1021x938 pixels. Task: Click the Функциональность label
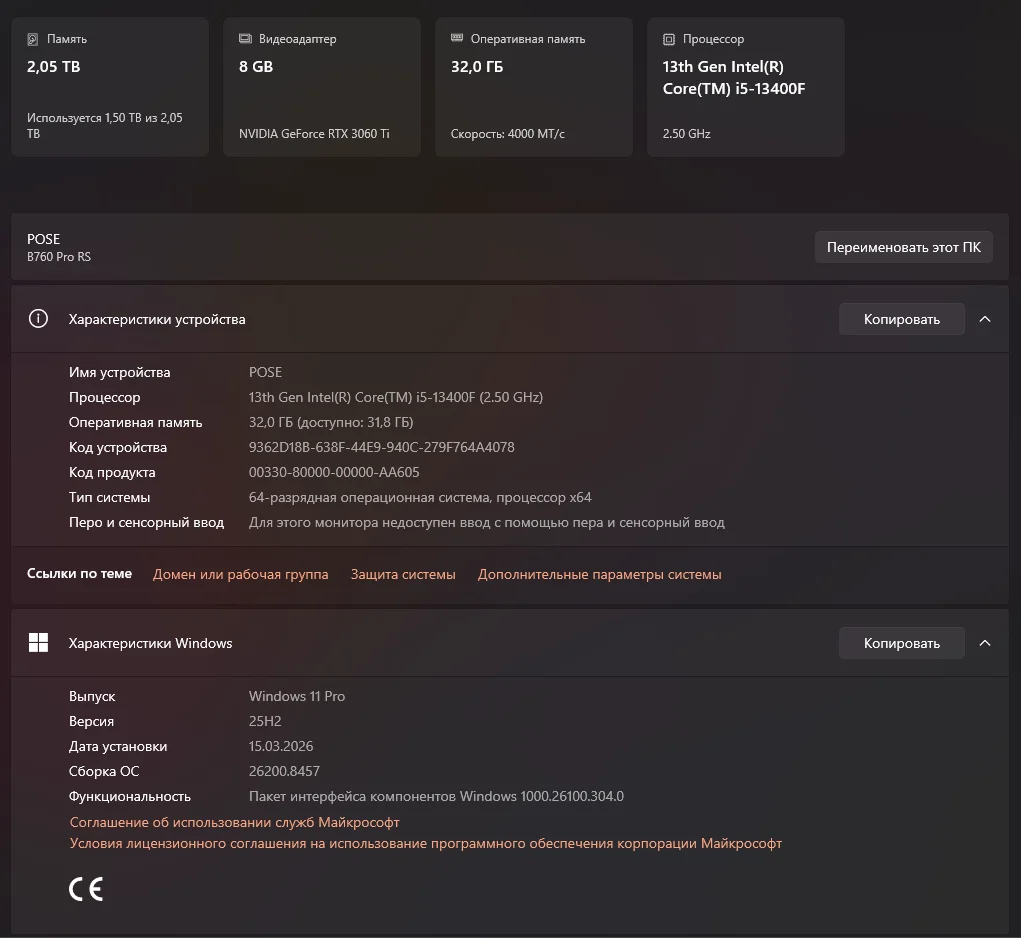tap(130, 796)
